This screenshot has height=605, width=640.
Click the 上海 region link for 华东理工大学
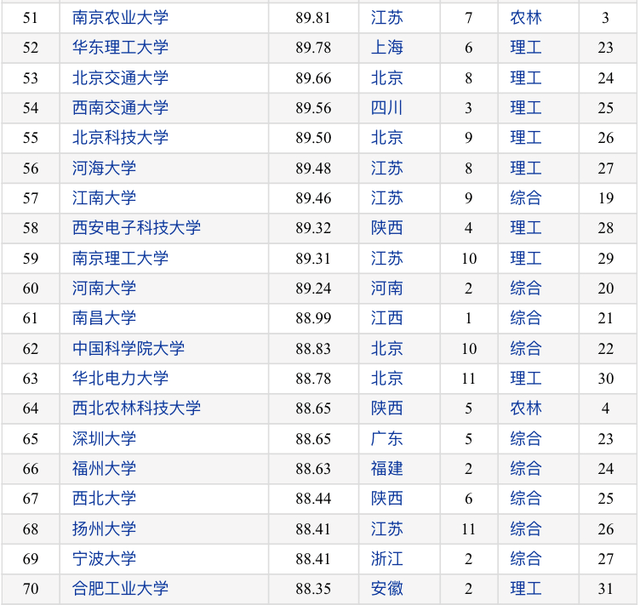point(387,47)
